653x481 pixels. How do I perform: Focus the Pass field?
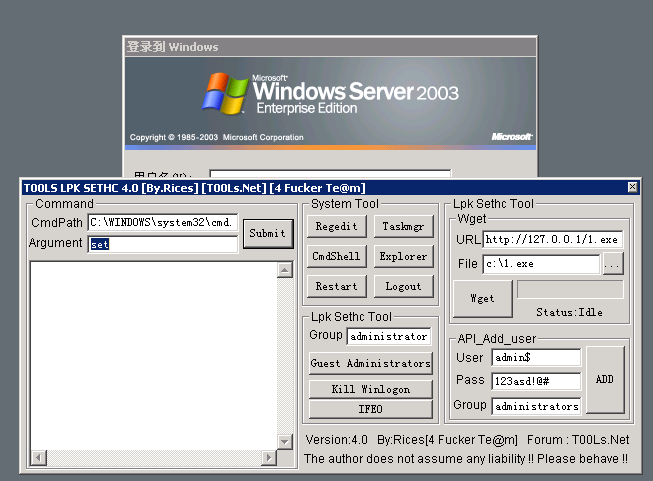tap(536, 381)
